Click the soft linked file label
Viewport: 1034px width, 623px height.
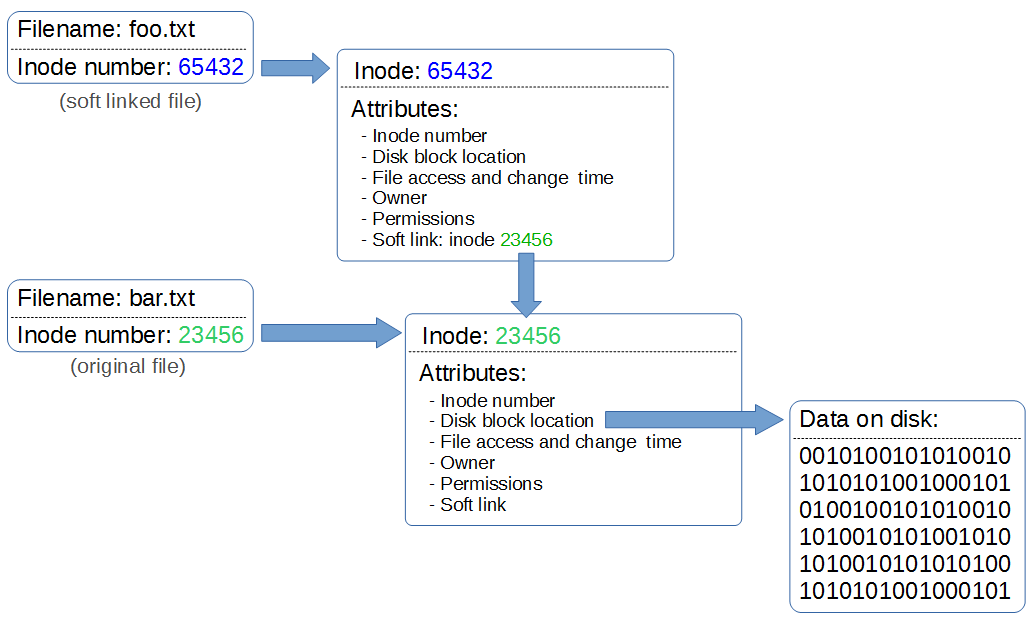coord(129,100)
